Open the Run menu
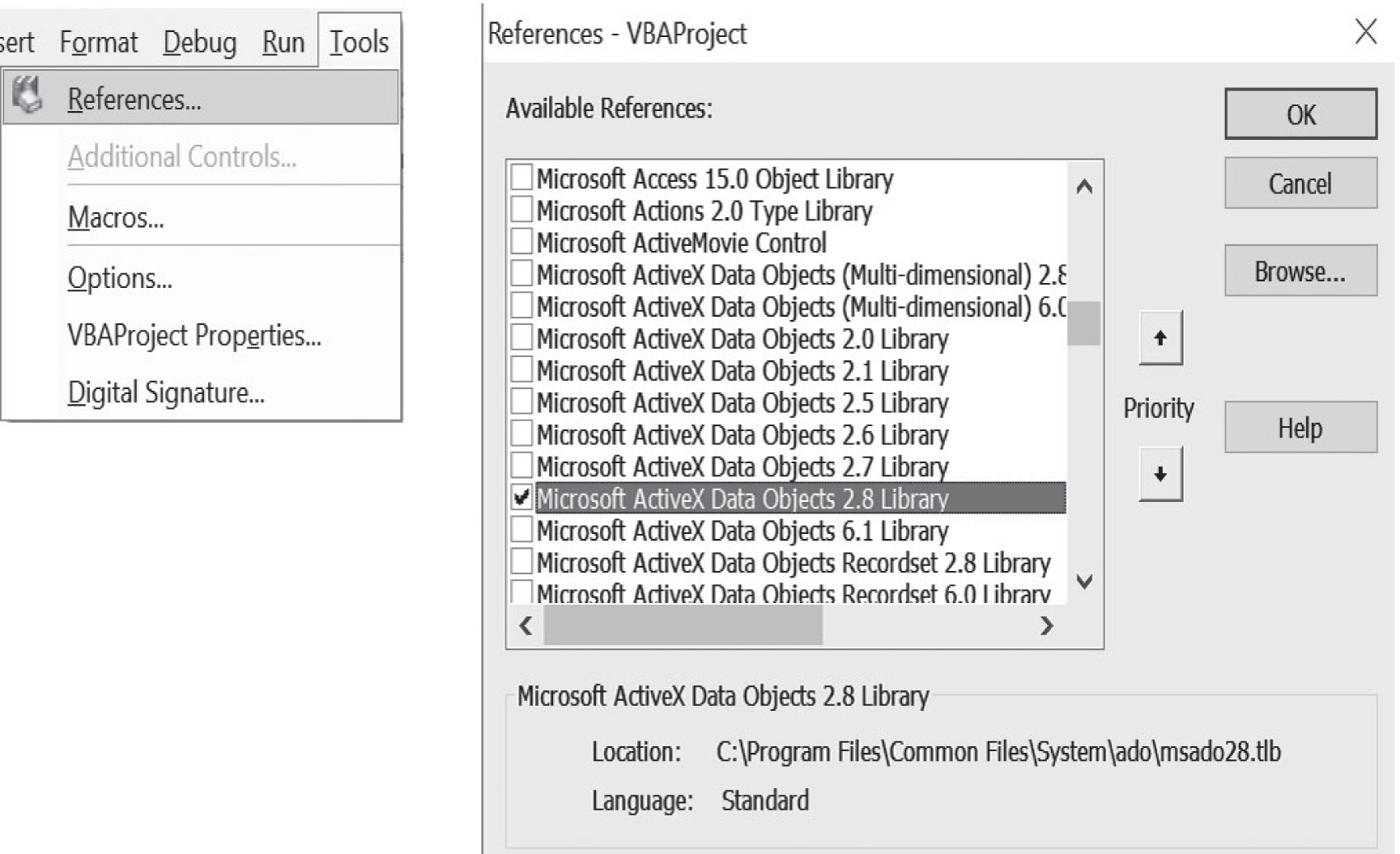This screenshot has width=1400, height=854. coord(283,41)
